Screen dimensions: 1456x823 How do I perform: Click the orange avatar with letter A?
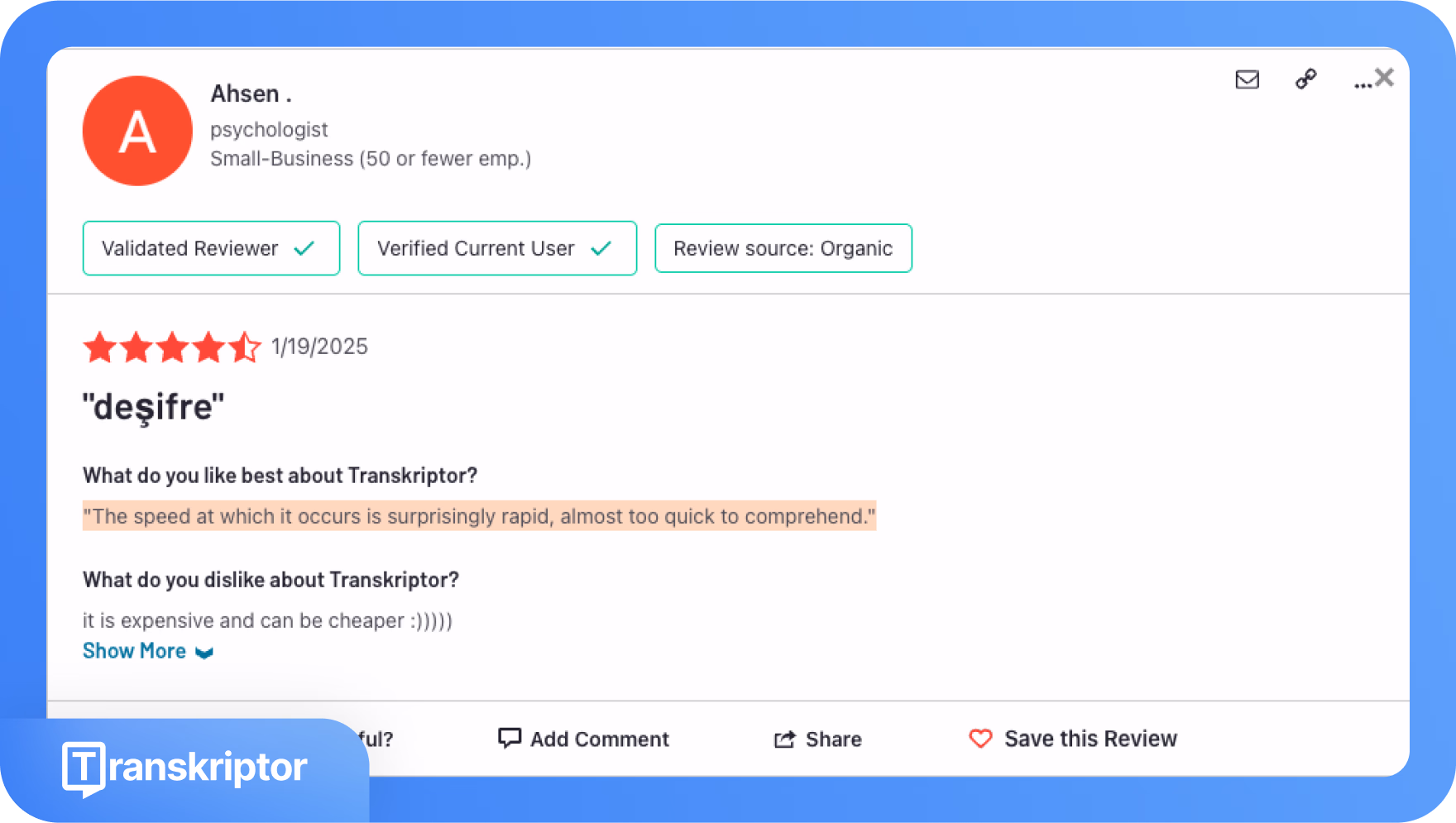pos(137,131)
